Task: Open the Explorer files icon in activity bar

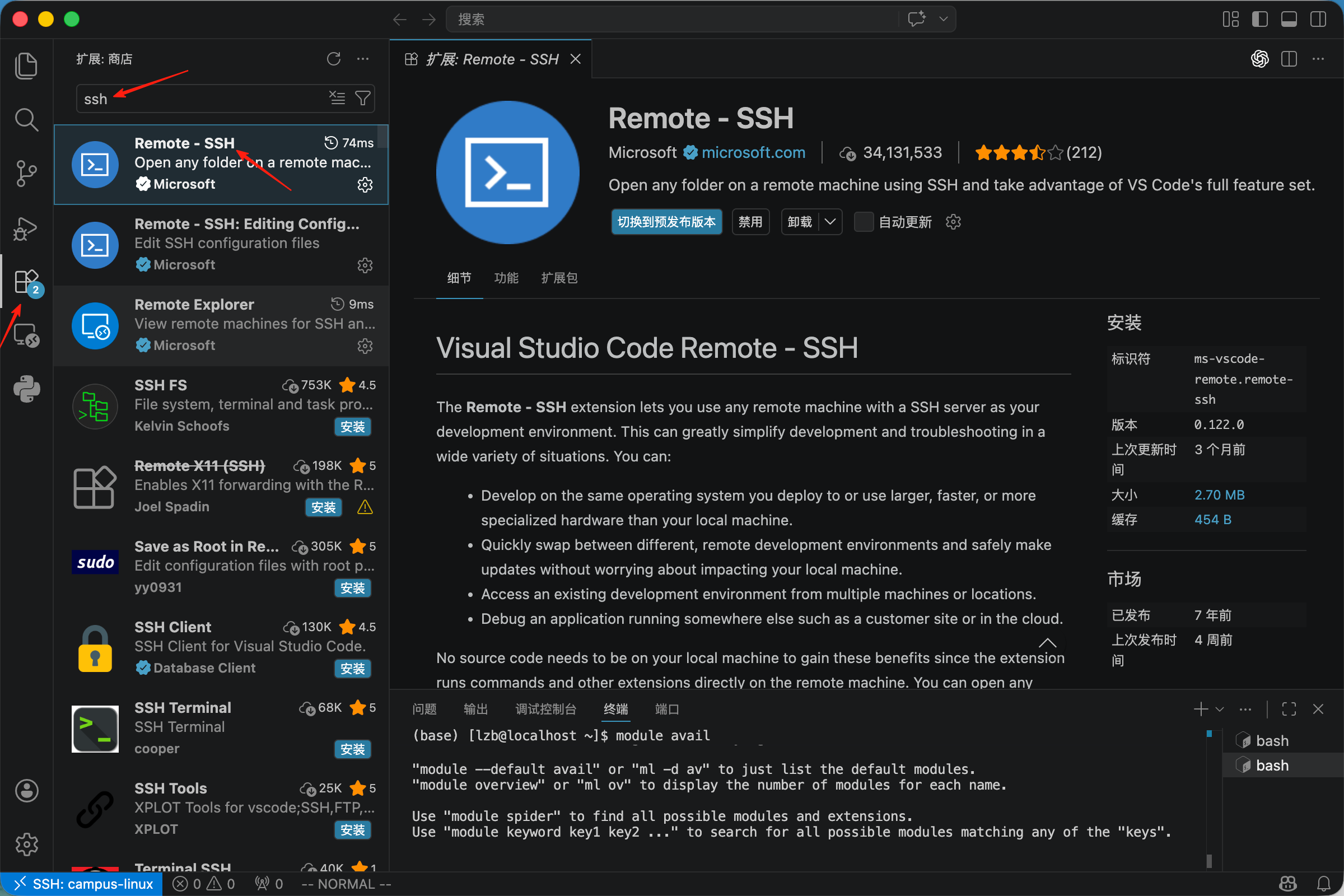Action: tap(26, 66)
